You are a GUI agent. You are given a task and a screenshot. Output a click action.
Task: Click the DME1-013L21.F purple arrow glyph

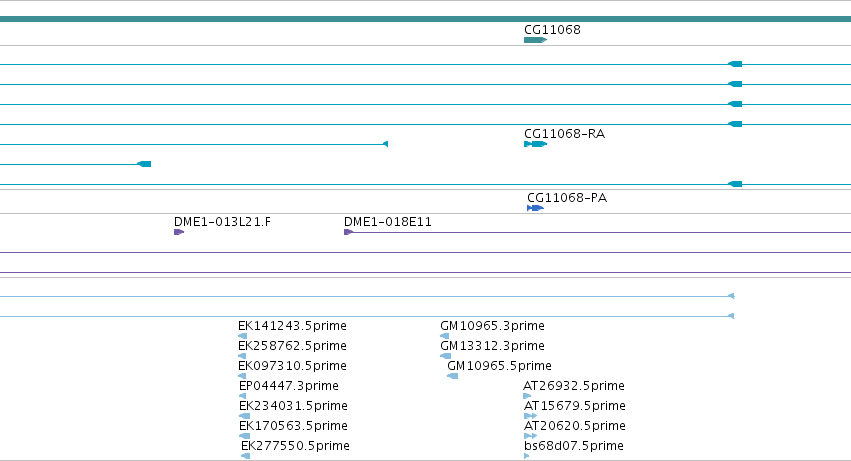(179, 232)
